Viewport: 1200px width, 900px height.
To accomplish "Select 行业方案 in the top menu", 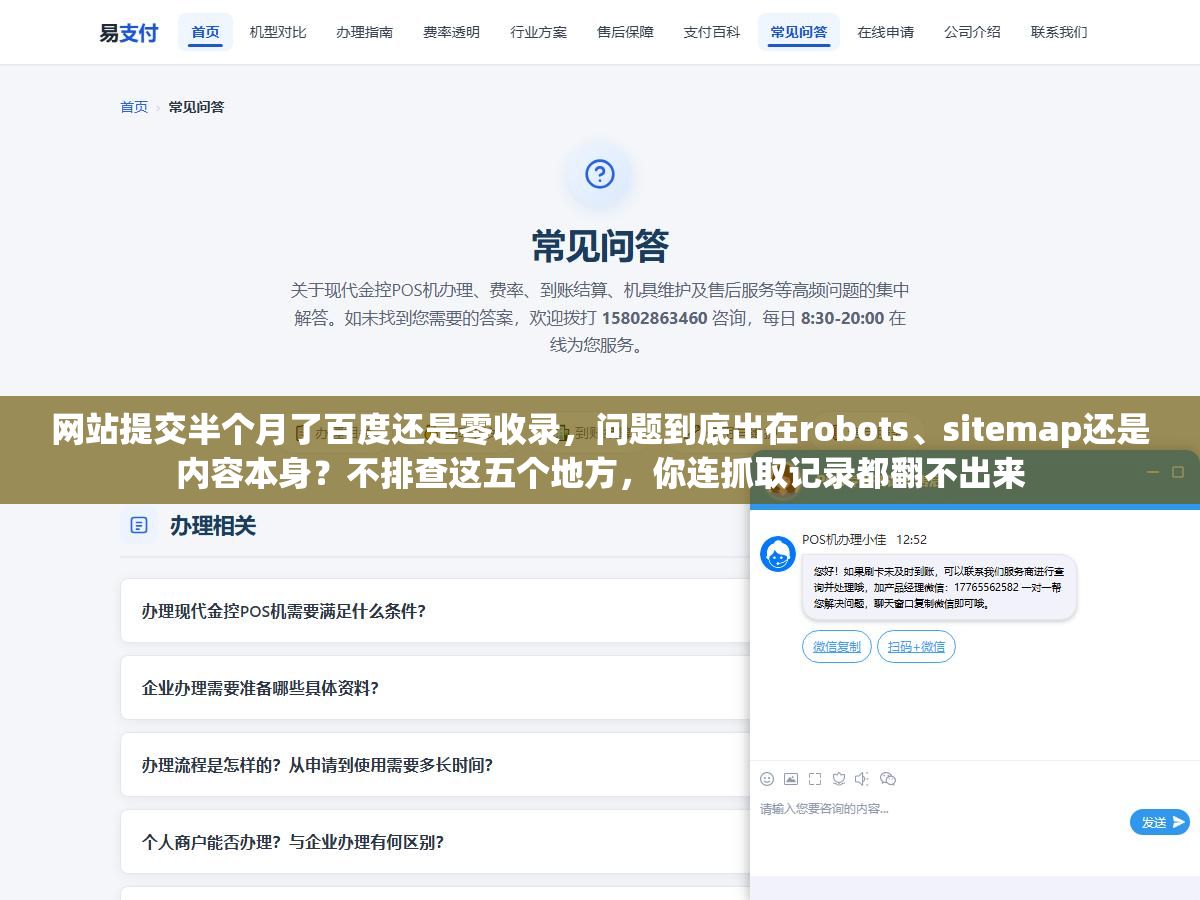I will (x=539, y=32).
